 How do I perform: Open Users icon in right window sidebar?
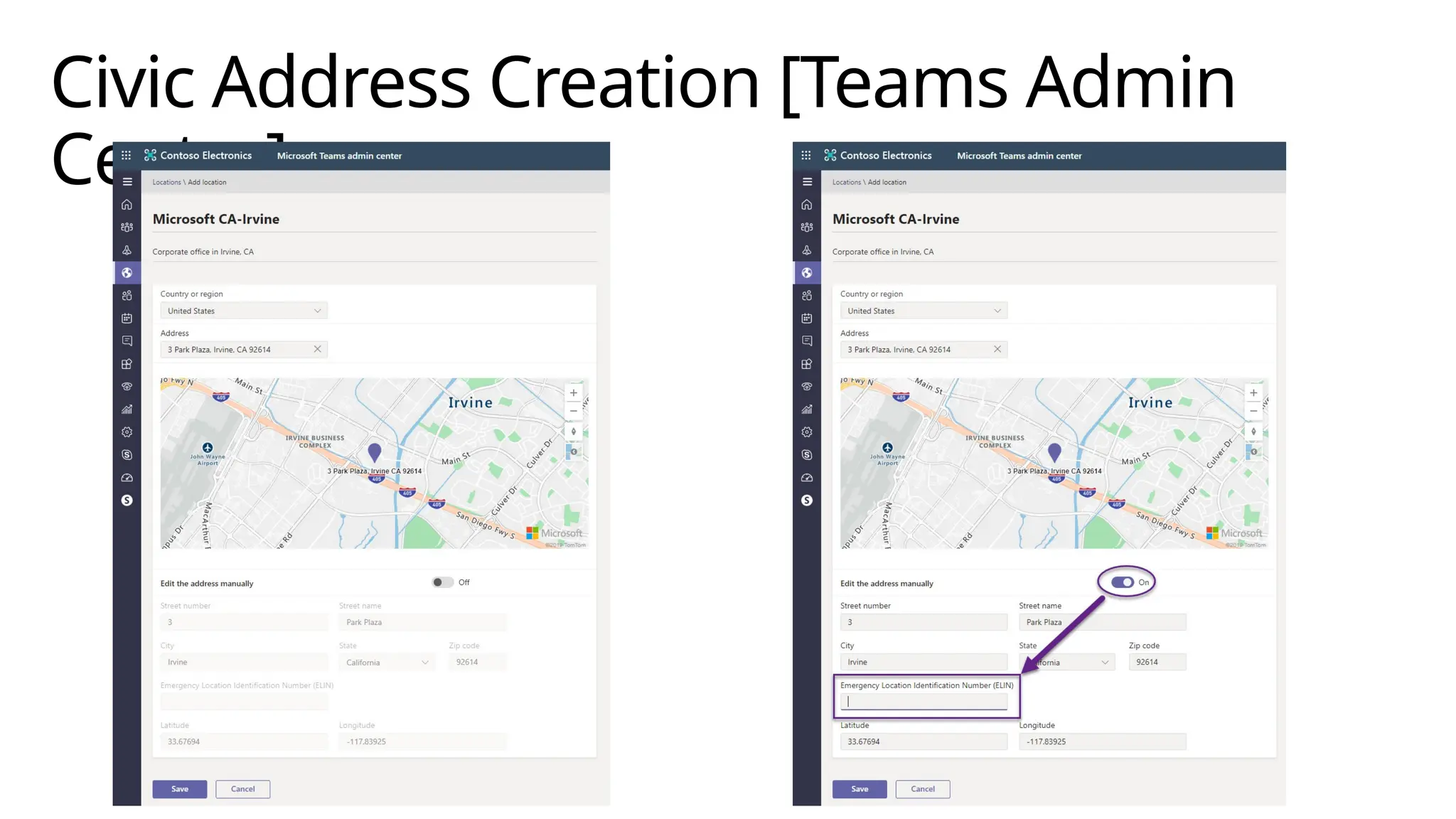806,296
